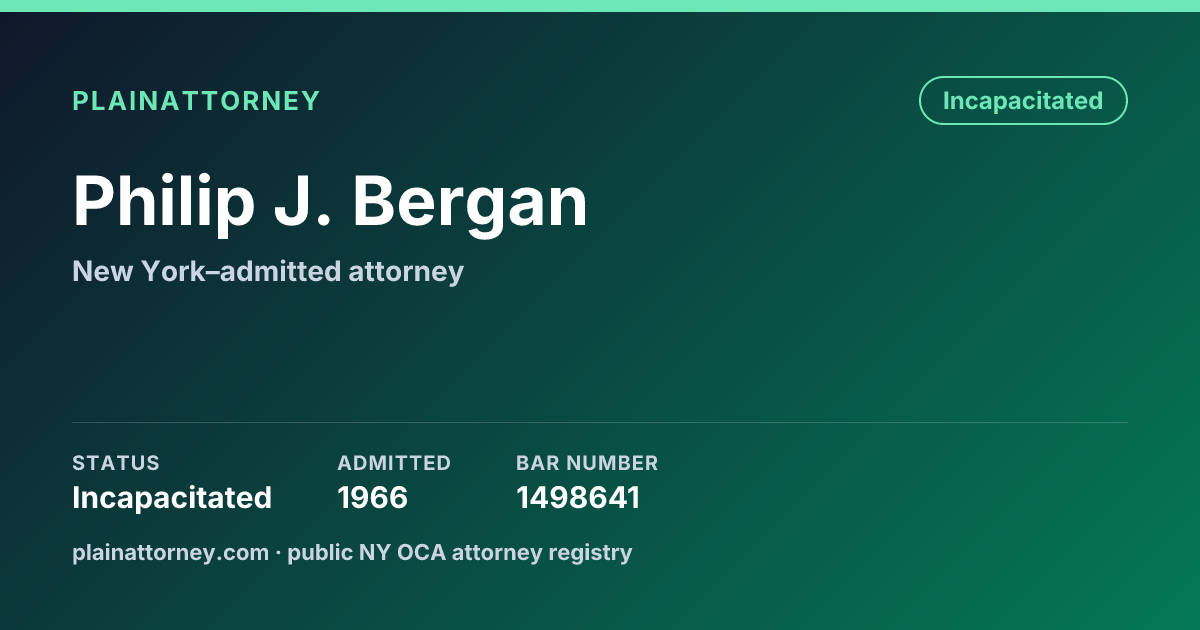The image size is (1200, 630).
Task: Click the ADMITTED label
Action: tap(394, 463)
